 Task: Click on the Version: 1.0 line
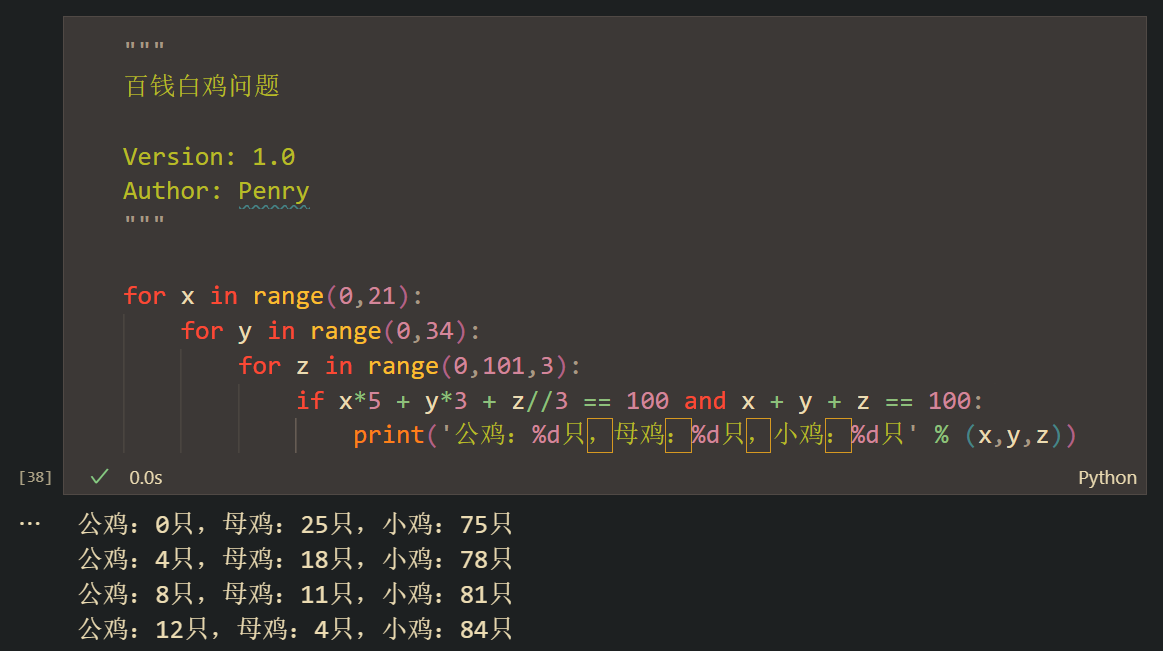(x=209, y=157)
